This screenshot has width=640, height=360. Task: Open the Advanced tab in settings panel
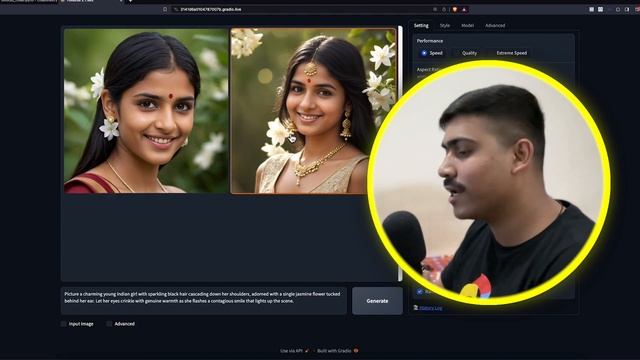pos(495,25)
